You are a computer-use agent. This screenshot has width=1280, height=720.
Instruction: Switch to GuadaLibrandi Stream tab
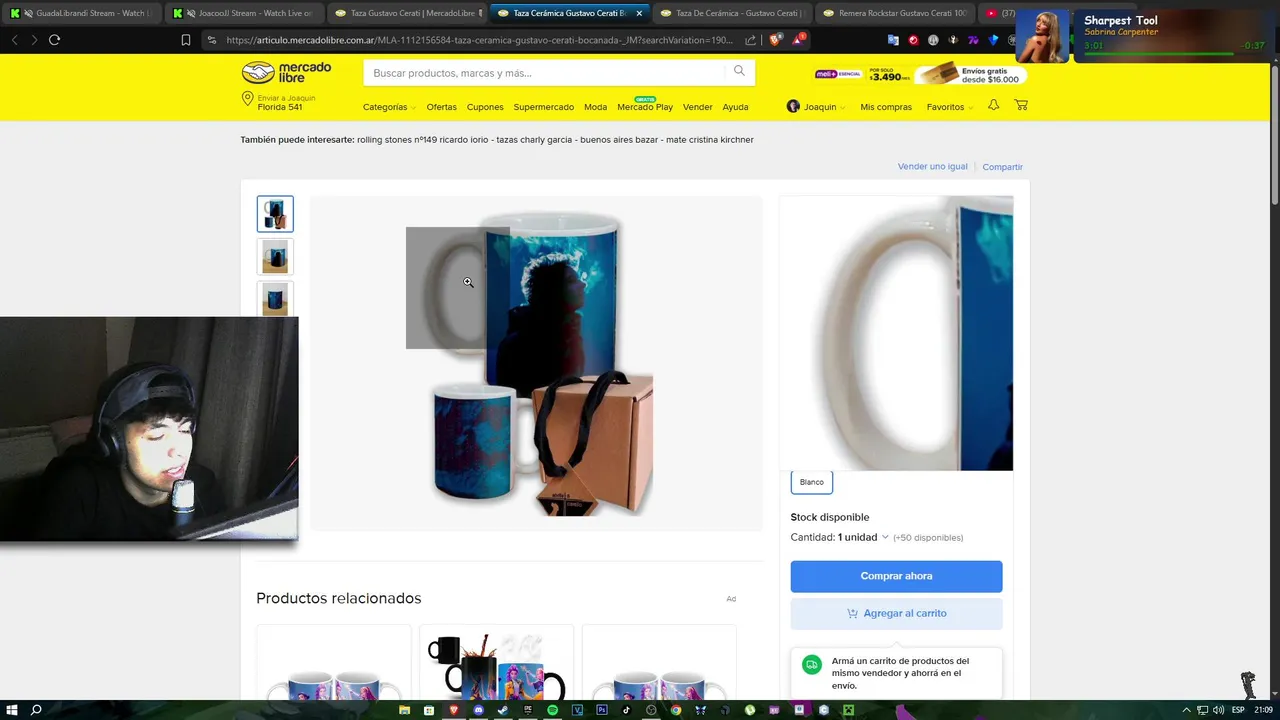[84, 13]
